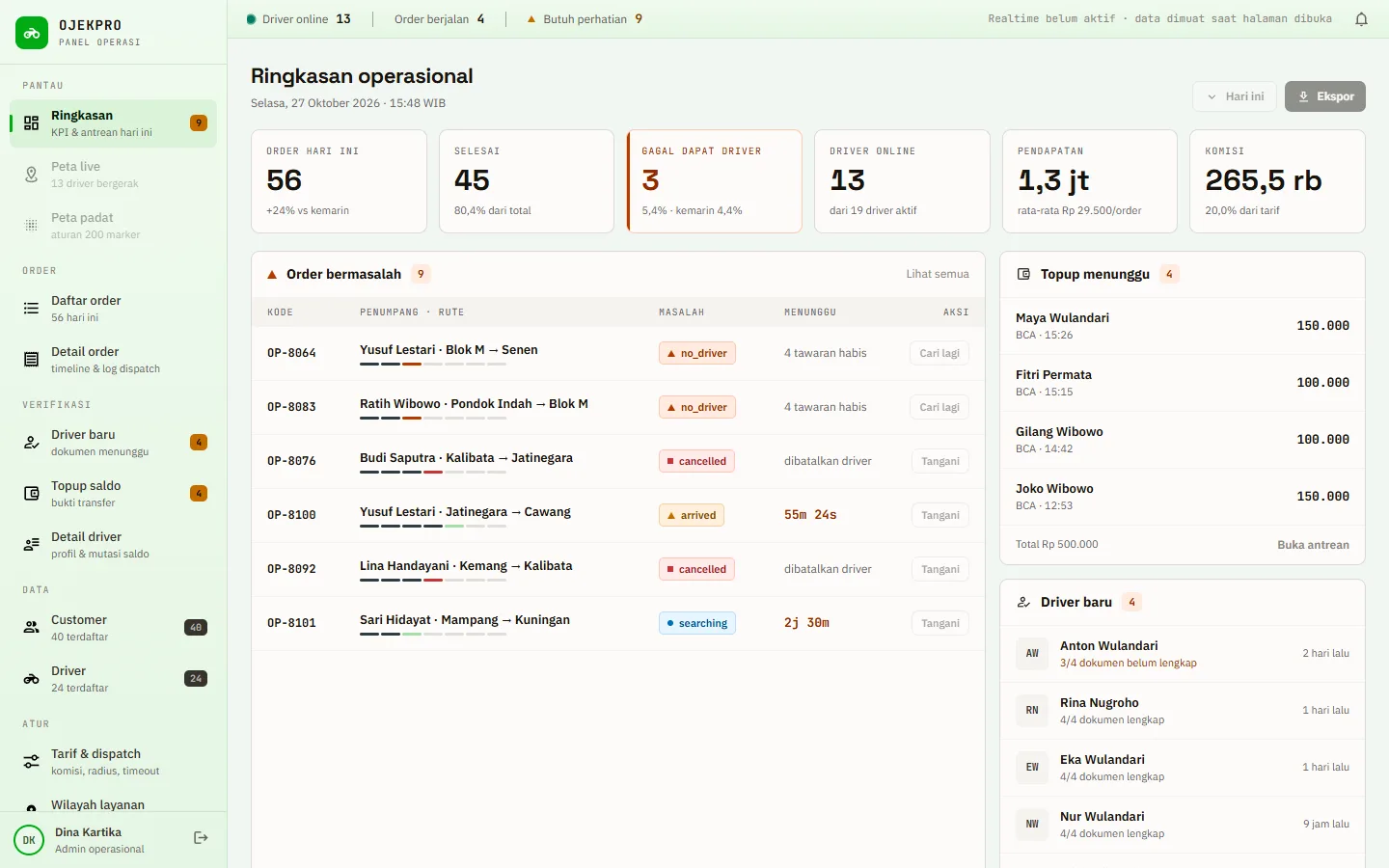
Task: Click the Gagal Dapat Driver KPI card
Action: click(714, 181)
